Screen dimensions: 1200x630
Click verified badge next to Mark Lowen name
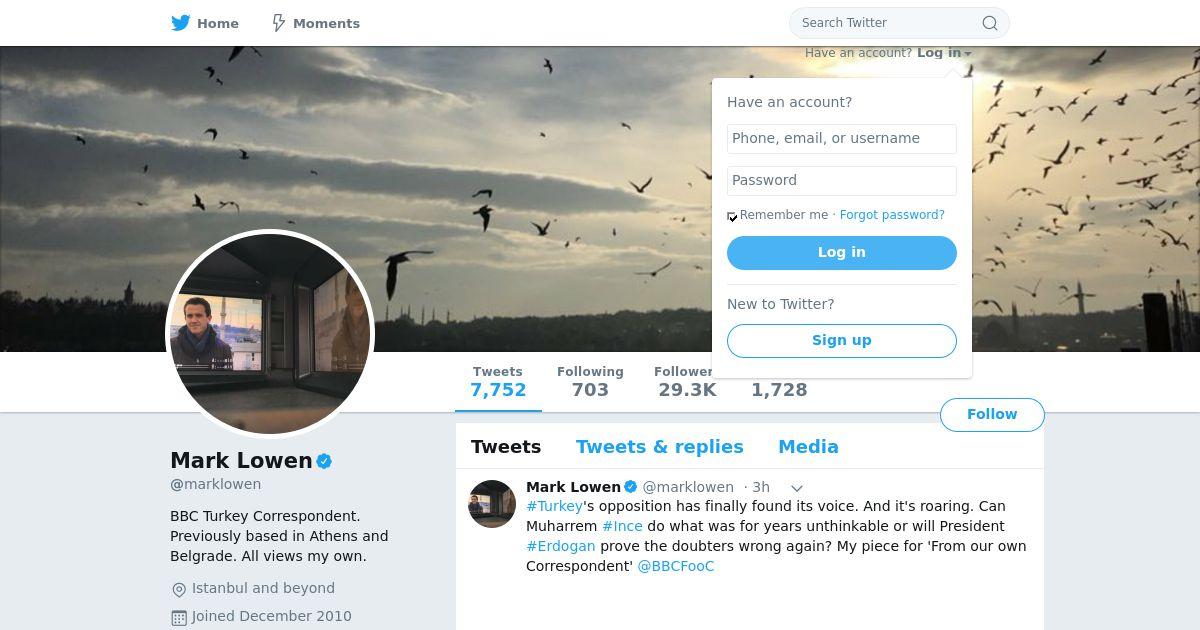coord(324,461)
